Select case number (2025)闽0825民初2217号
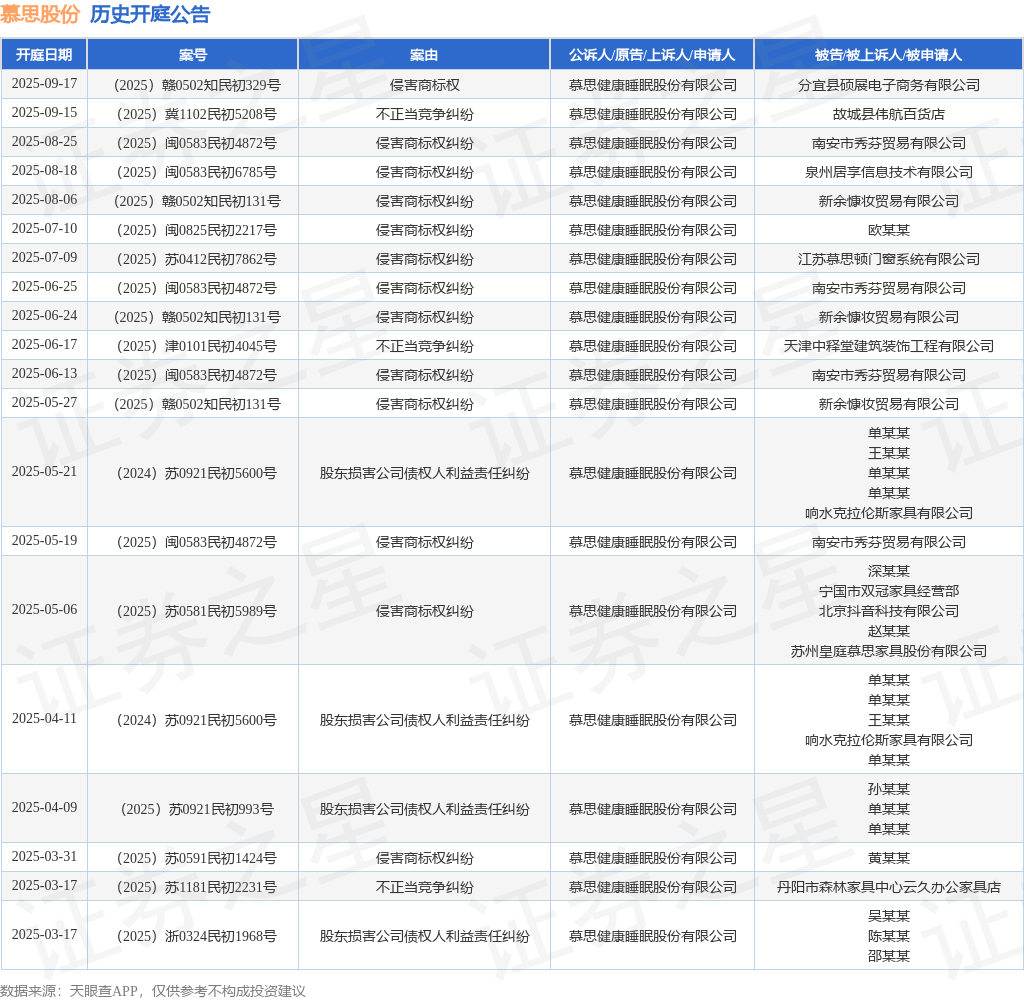Screen dimensions: 1024x1000 pos(197,231)
